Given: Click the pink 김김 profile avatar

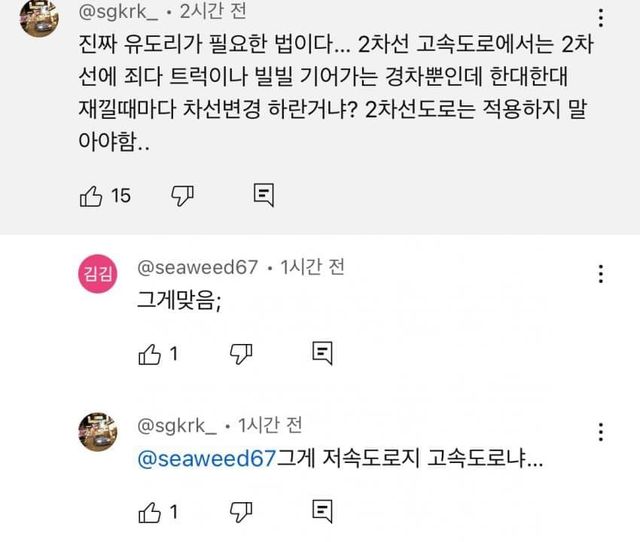Looking at the screenshot, I should point(98,276).
